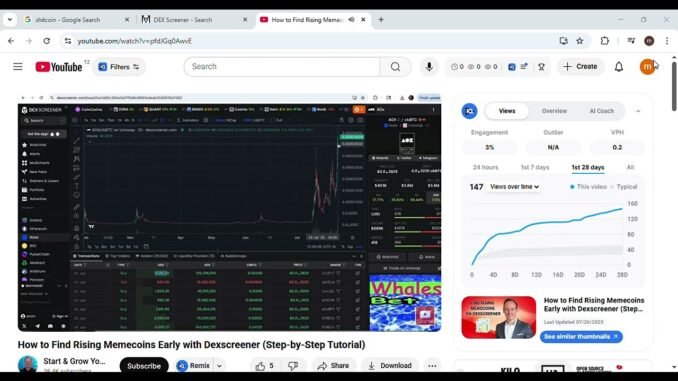Open the YouTube guide hamburger menu
Viewport: 678px width, 381px height.
18,67
